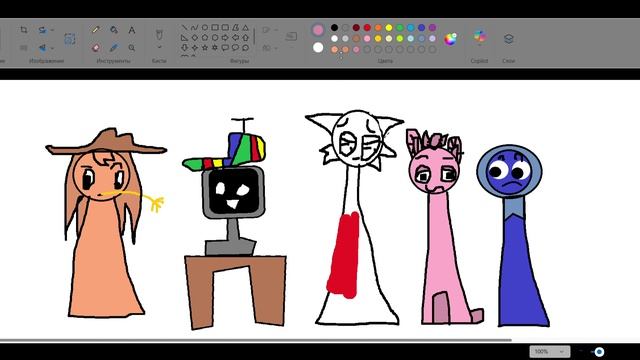
Task: Open the Edit colors rainbow wheel
Action: (x=451, y=39)
